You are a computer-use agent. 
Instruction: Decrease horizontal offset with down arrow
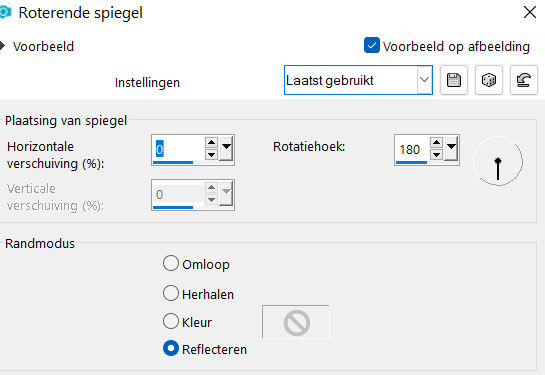click(x=211, y=155)
